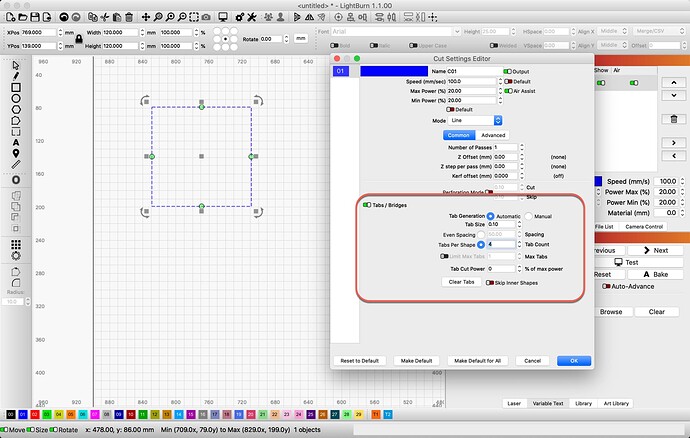
Task: Open the camera capture icon in the toolbar
Action: tap(206, 17)
